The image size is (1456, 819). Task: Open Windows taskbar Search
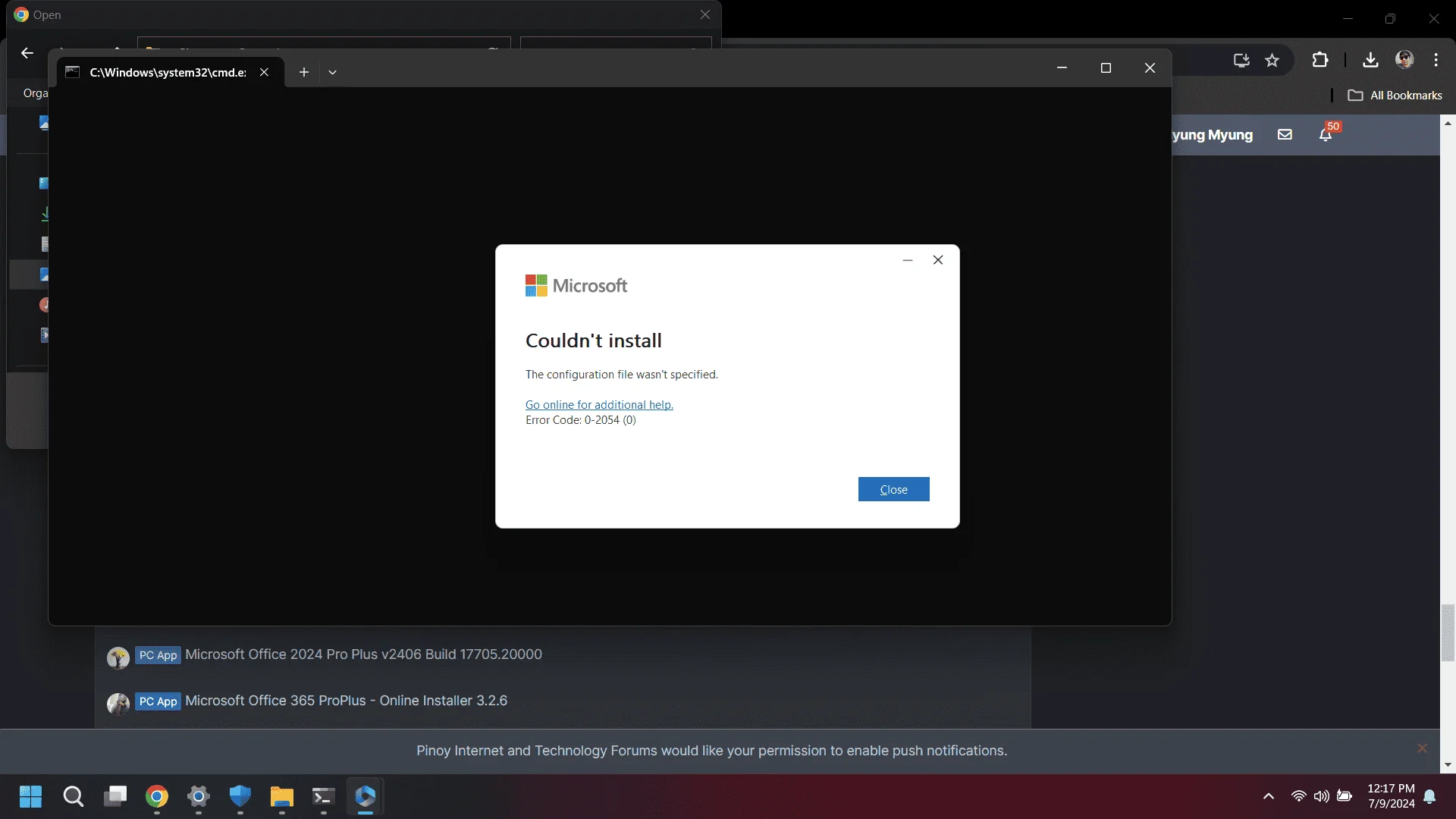point(73,796)
